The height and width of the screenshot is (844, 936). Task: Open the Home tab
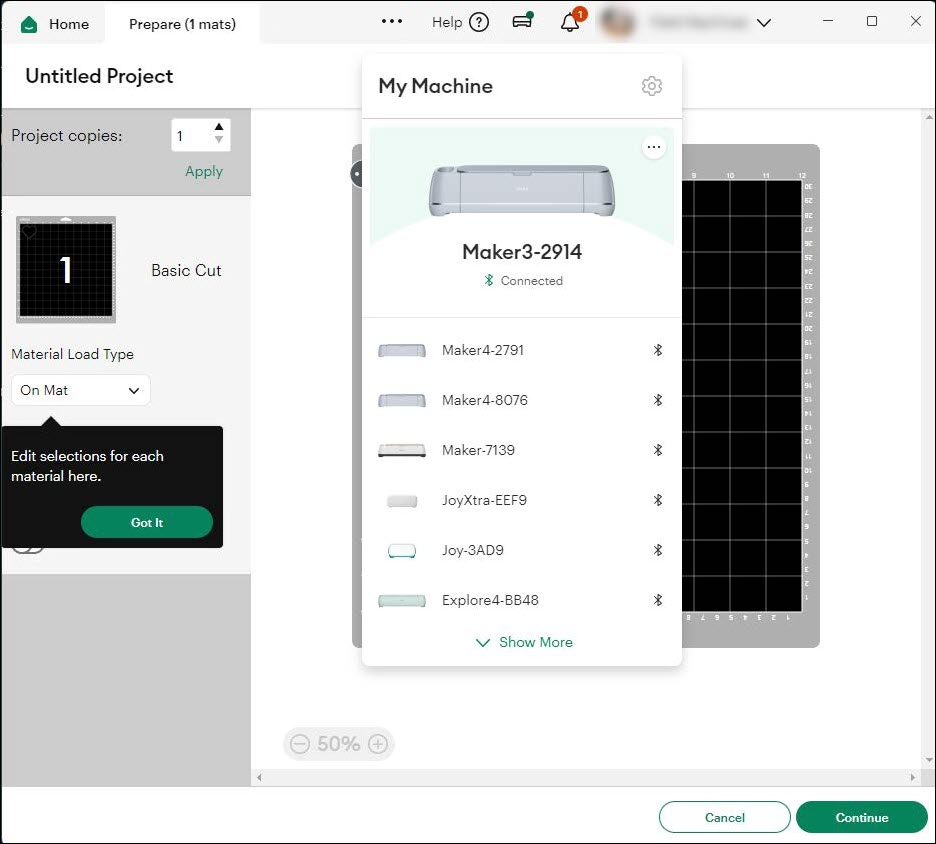[x=54, y=24]
